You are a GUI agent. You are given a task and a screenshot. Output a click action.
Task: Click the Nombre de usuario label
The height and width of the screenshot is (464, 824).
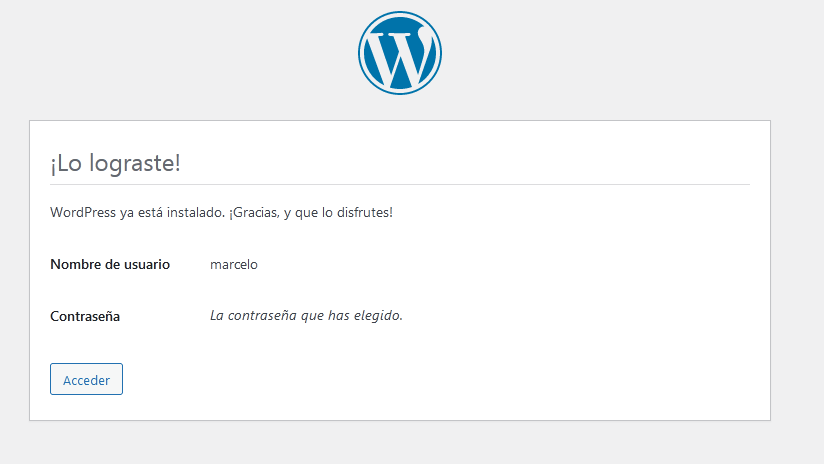[x=110, y=264]
